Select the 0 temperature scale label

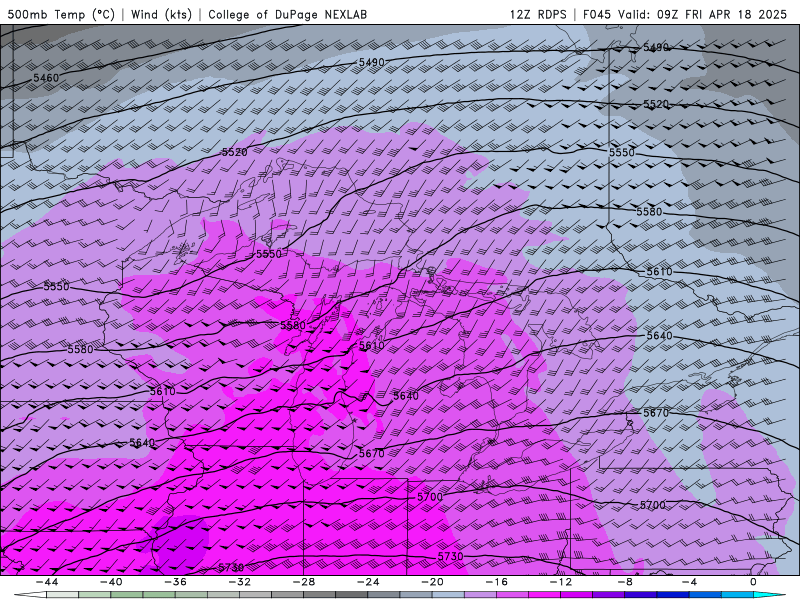coord(753,582)
